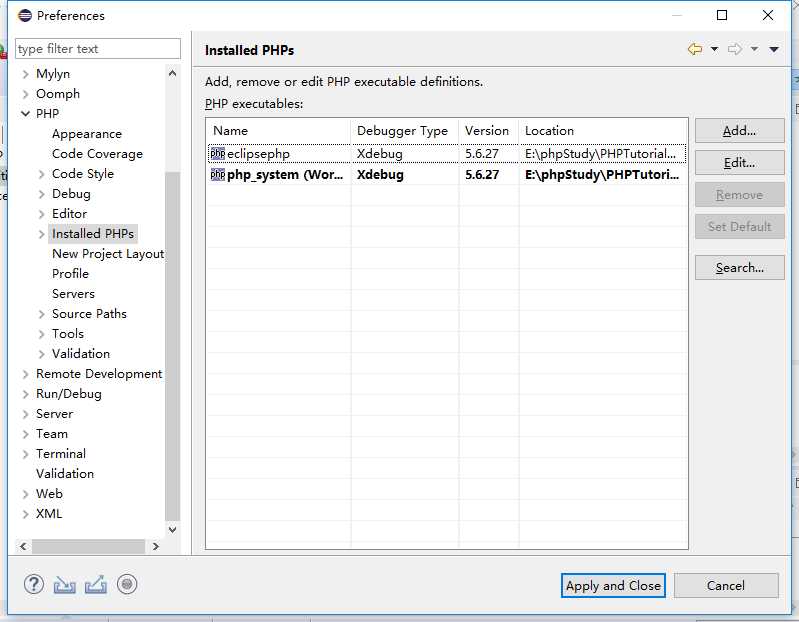Sort by Version column header
Screen dimensions: 799x622
pos(488,131)
